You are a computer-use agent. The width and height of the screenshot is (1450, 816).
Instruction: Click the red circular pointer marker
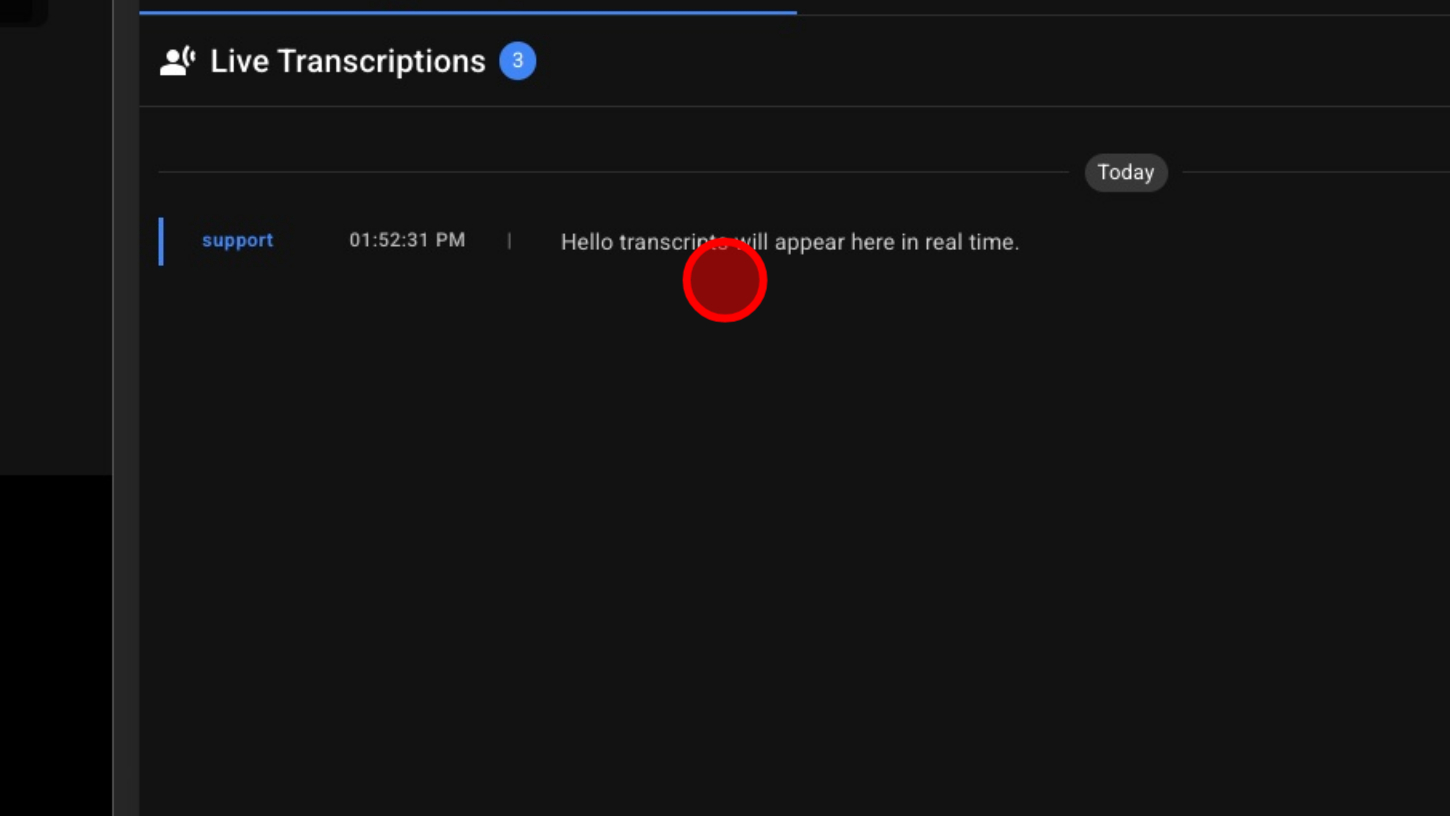point(725,280)
